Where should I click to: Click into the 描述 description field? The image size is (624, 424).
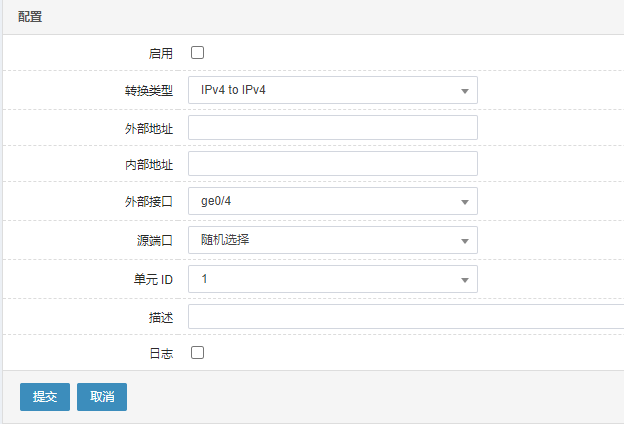click(x=406, y=317)
